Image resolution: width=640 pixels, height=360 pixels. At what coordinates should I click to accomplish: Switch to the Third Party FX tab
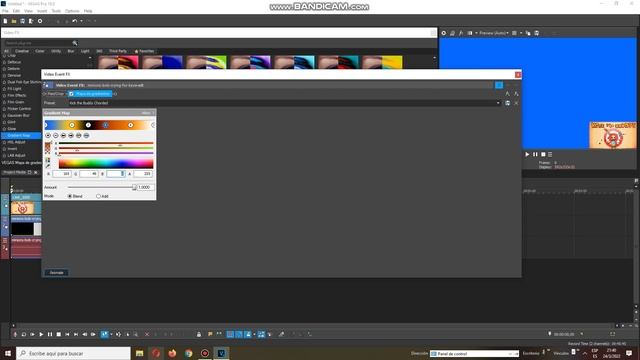coord(118,51)
